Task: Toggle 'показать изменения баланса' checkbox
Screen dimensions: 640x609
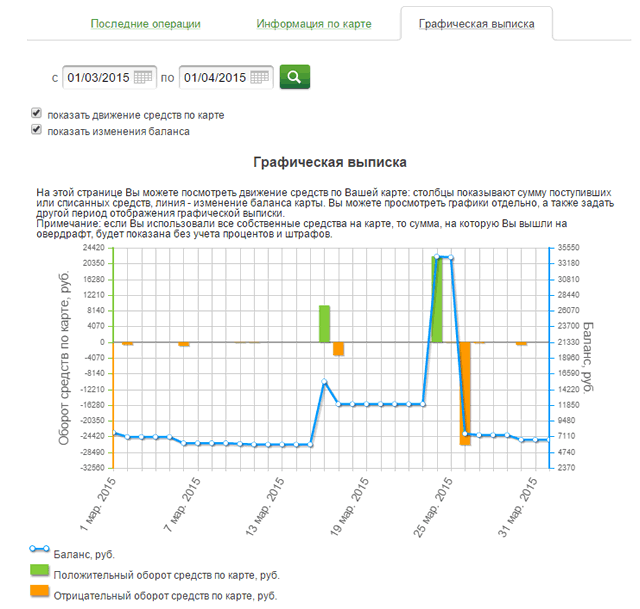Action: pos(37,130)
